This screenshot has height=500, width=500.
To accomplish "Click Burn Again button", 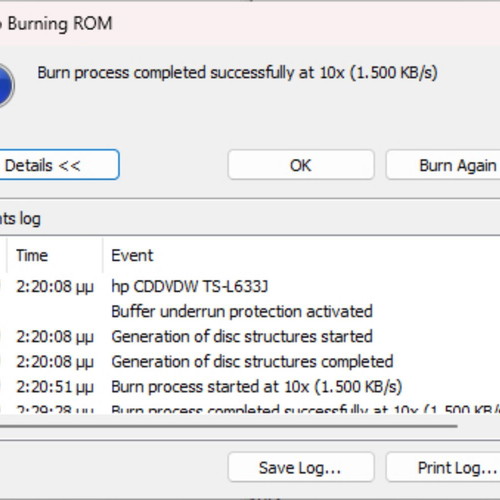I will 443,165.
